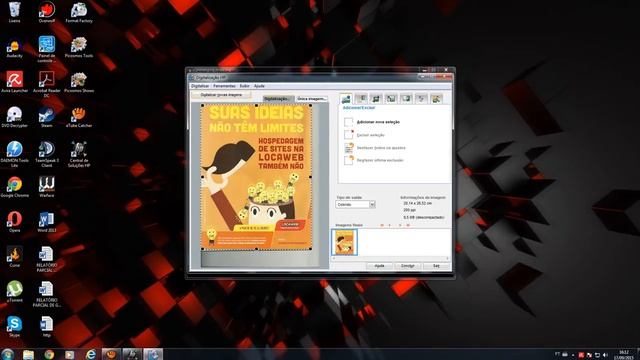640x360 pixels.
Task: Select Steam desktop shortcut
Action: coord(47,117)
